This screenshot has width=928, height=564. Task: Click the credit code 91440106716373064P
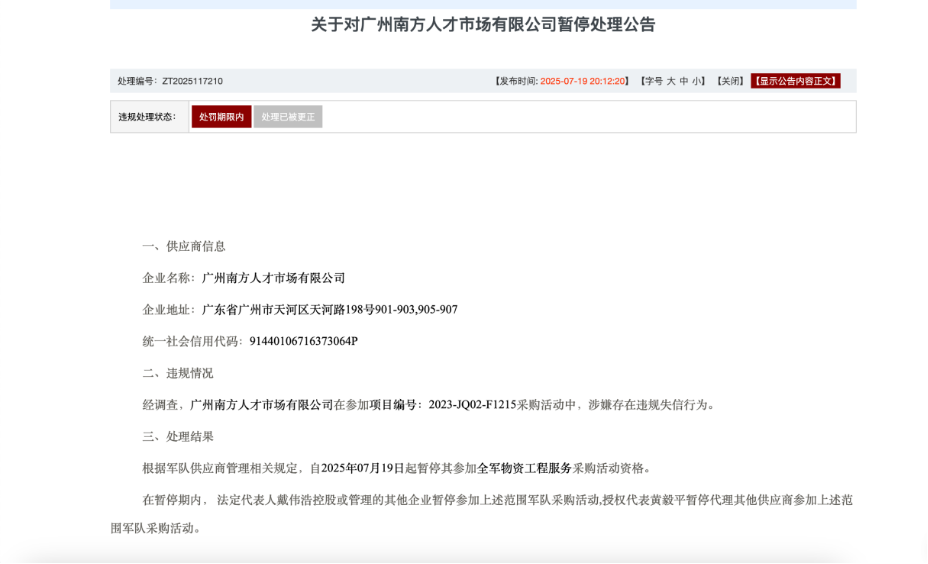point(303,341)
